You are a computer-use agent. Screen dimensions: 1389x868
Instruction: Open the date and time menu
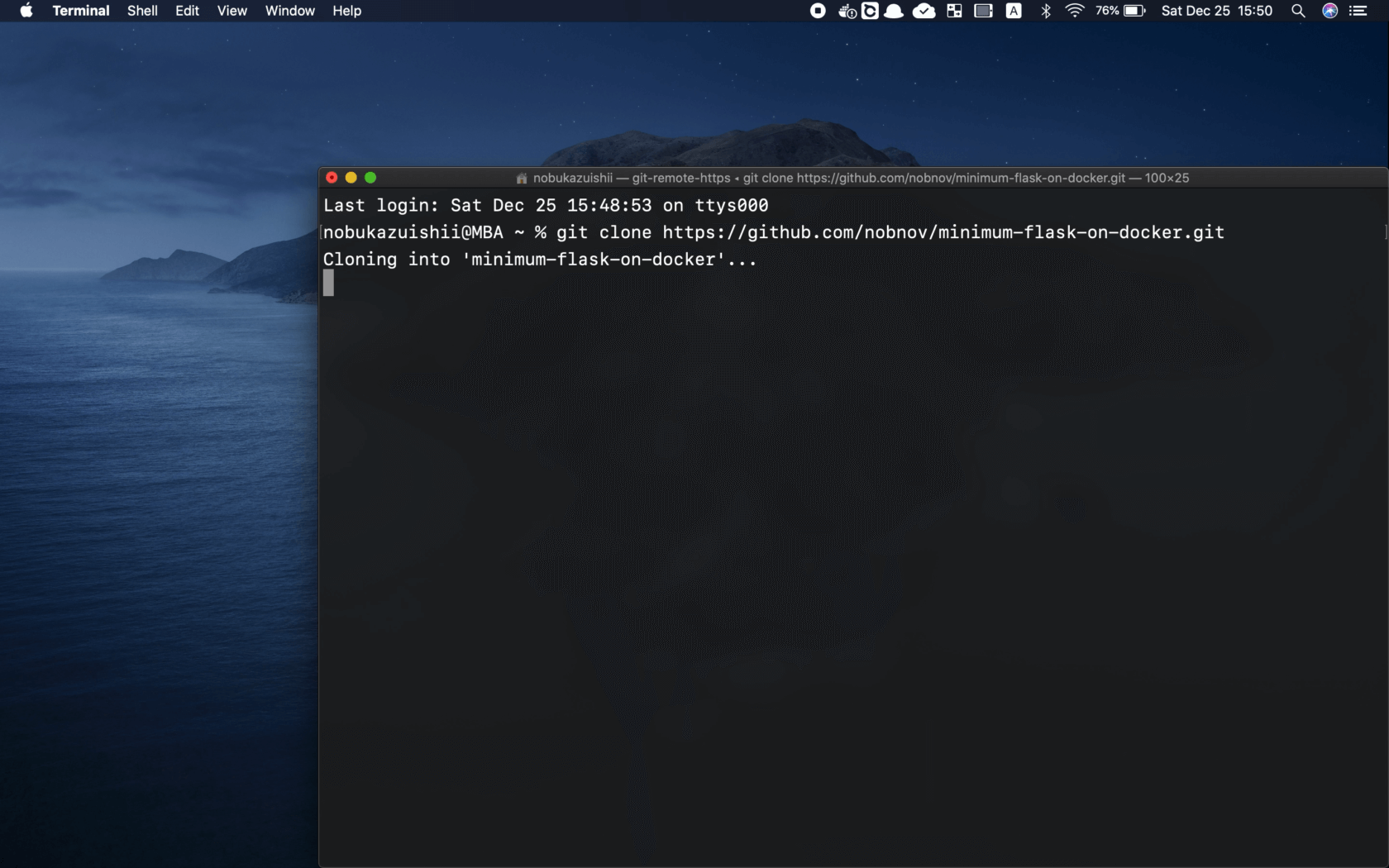pyautogui.click(x=1215, y=11)
